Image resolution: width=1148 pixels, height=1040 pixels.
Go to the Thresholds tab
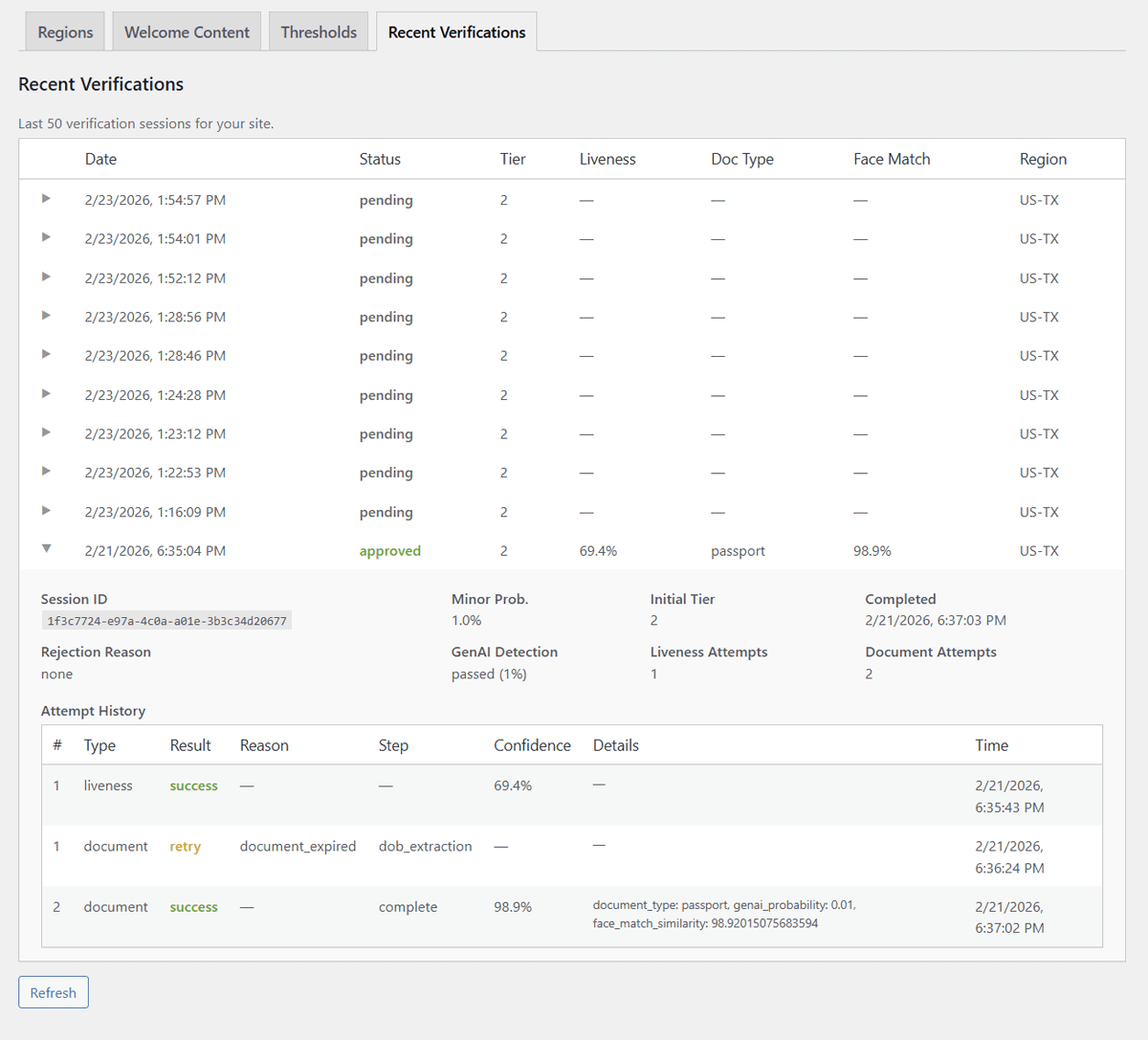click(x=319, y=33)
